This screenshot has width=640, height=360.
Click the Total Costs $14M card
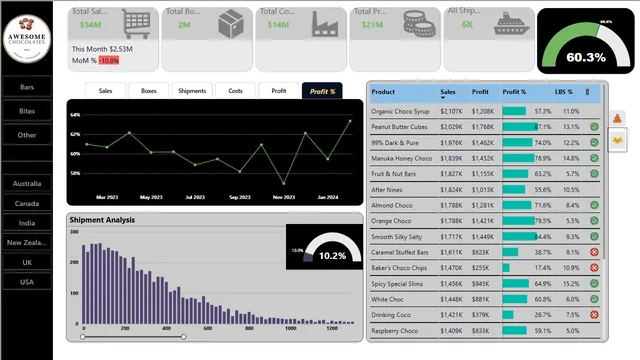[x=301, y=39]
